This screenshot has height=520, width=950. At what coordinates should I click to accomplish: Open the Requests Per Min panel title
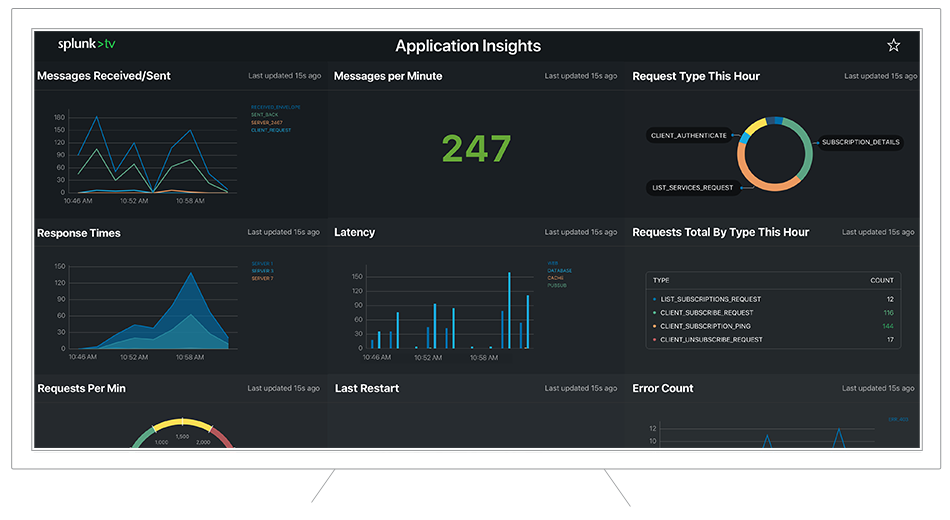tap(81, 388)
